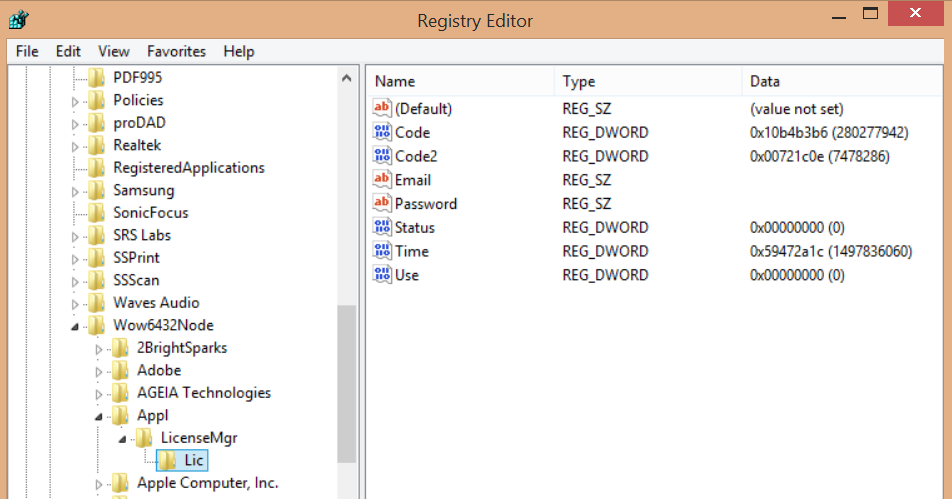Click the SSScan folder icon

coord(97,280)
